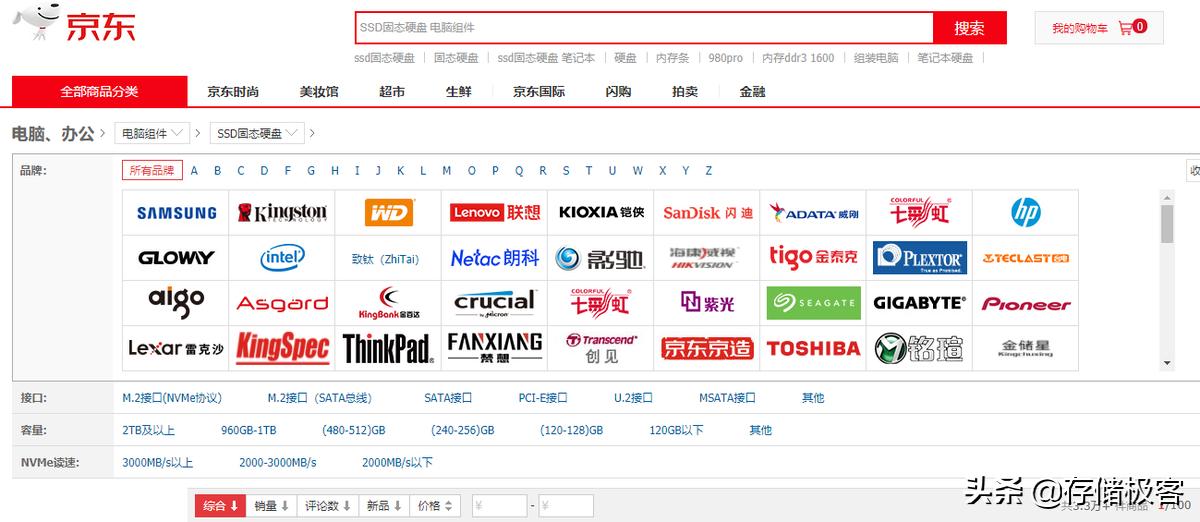
Task: Open the 超市 navigation item
Action: [x=392, y=91]
